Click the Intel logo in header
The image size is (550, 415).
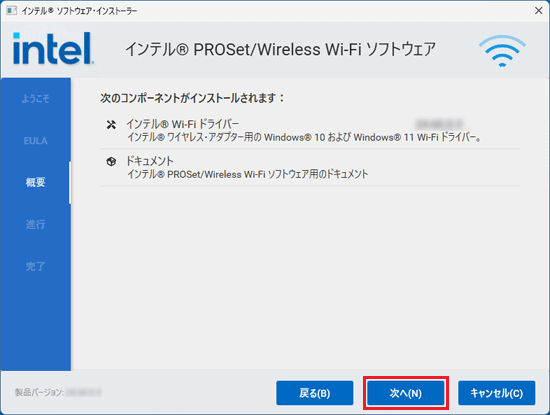click(x=53, y=48)
